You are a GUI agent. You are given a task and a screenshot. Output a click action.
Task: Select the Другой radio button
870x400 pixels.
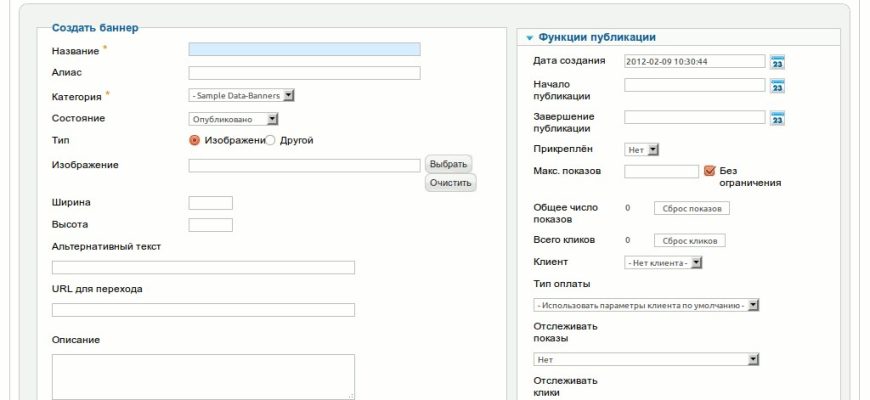[x=270, y=141]
